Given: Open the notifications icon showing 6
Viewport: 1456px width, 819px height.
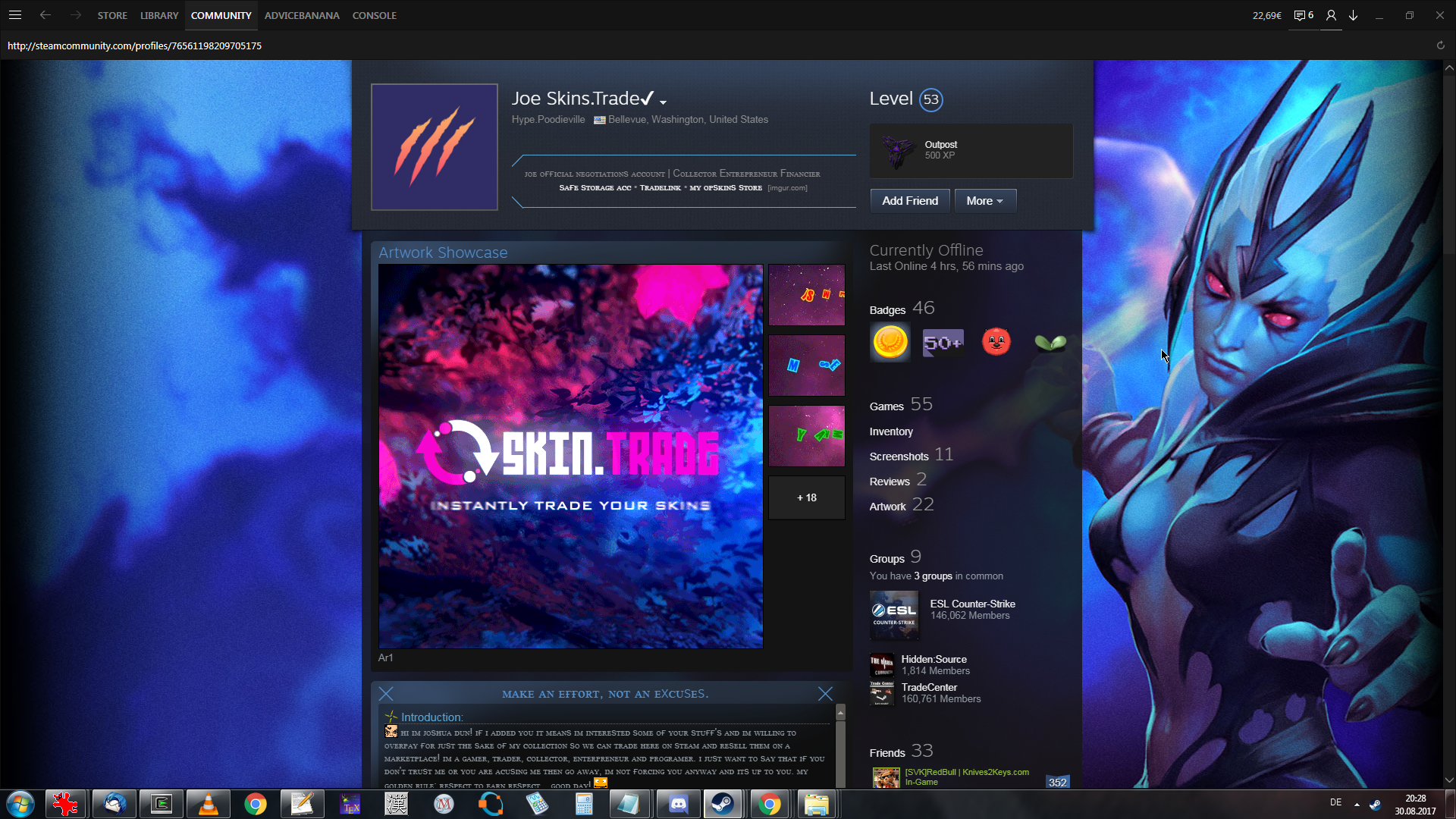Looking at the screenshot, I should (x=1303, y=15).
